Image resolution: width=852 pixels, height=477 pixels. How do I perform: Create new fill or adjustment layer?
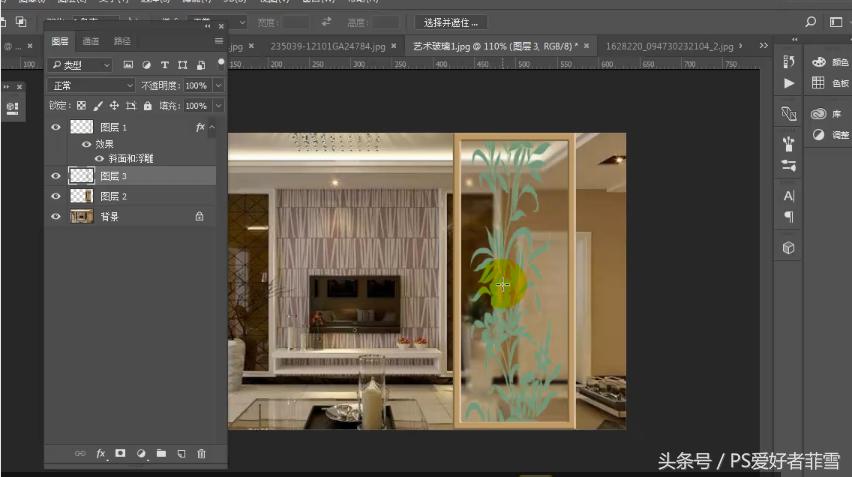coord(141,454)
